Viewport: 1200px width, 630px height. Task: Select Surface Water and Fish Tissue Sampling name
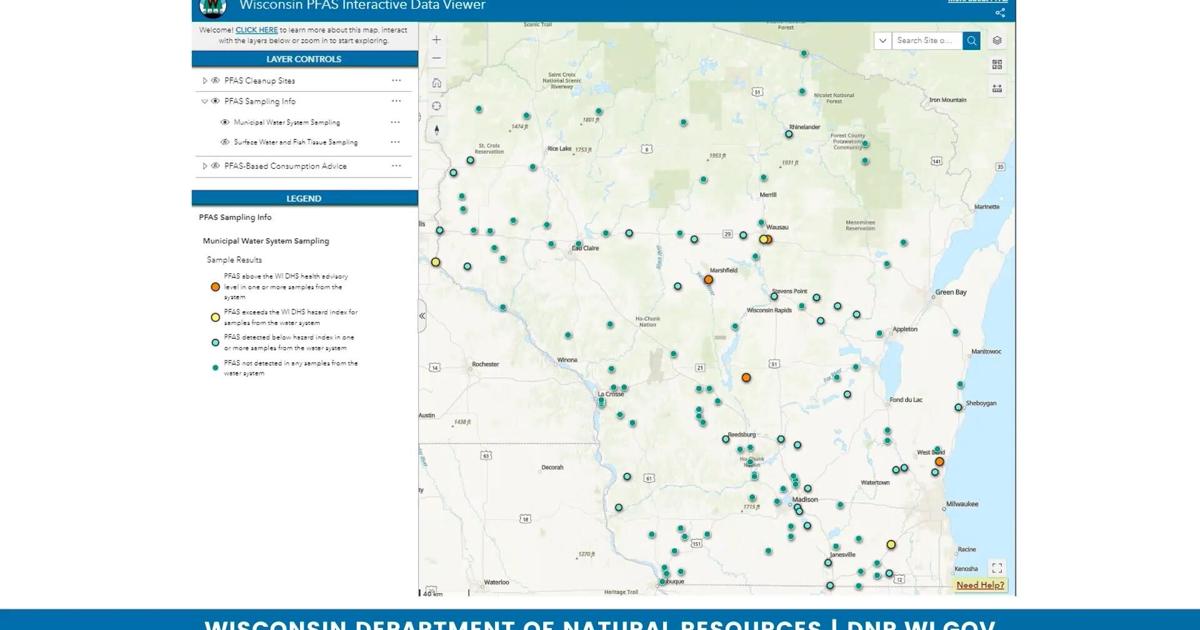click(296, 142)
